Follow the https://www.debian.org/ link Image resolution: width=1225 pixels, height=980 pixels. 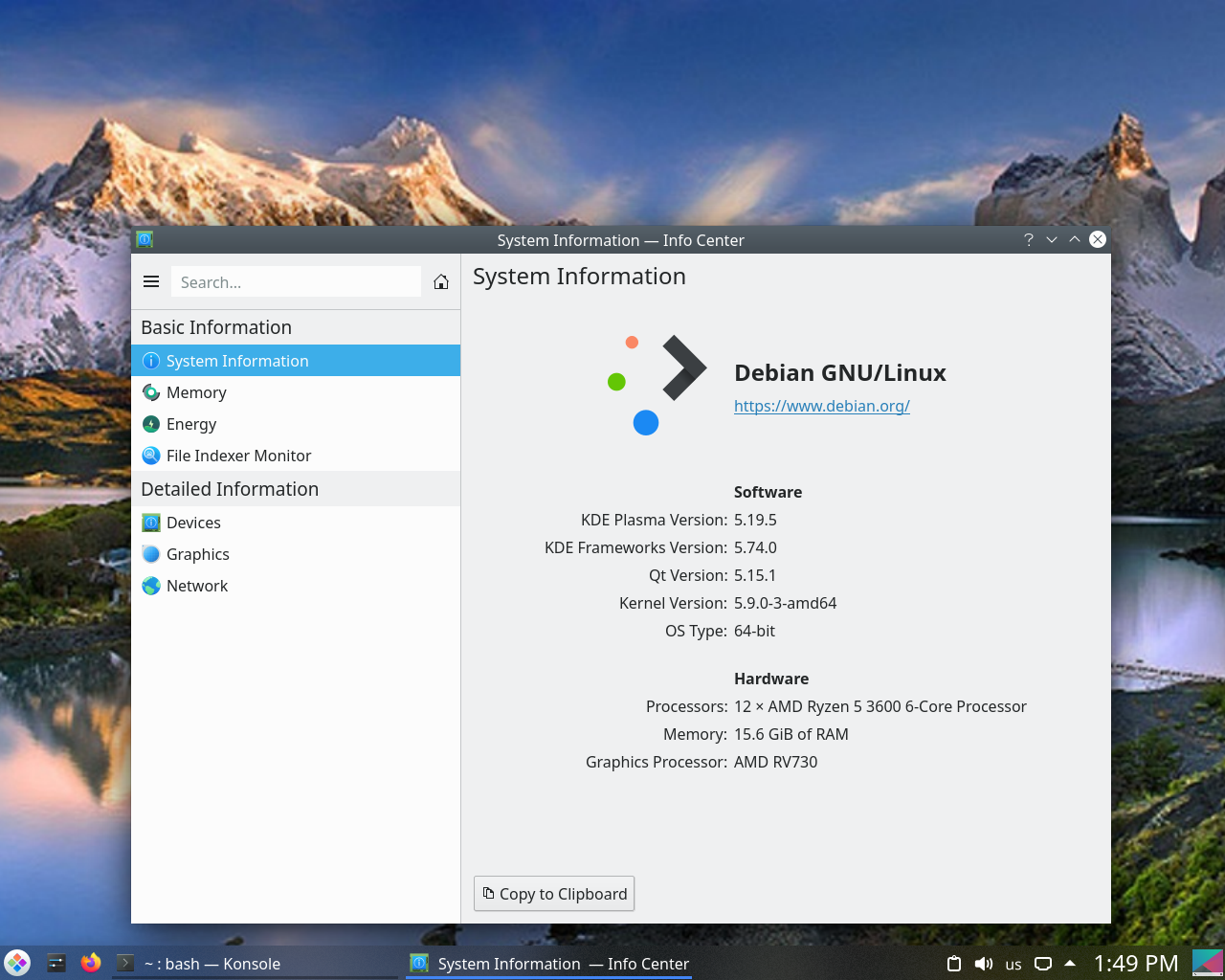[821, 406]
